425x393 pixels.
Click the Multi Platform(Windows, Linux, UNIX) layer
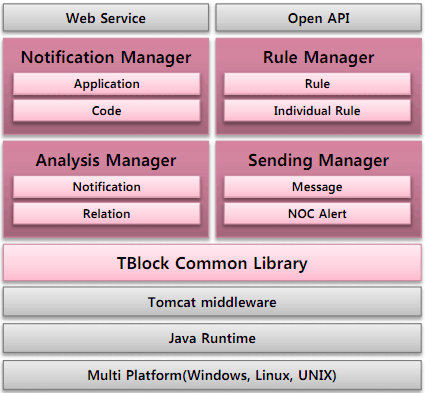[212, 375]
